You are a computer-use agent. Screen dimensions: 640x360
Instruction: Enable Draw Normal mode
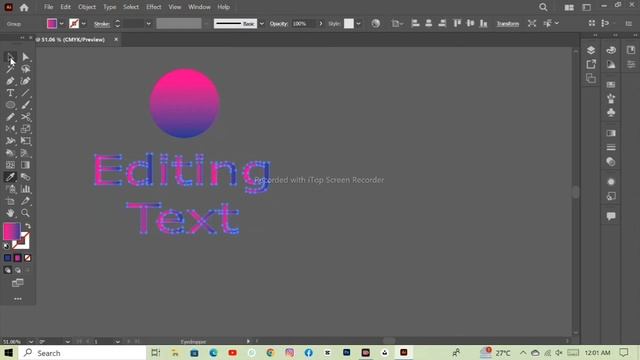click(x=7, y=270)
